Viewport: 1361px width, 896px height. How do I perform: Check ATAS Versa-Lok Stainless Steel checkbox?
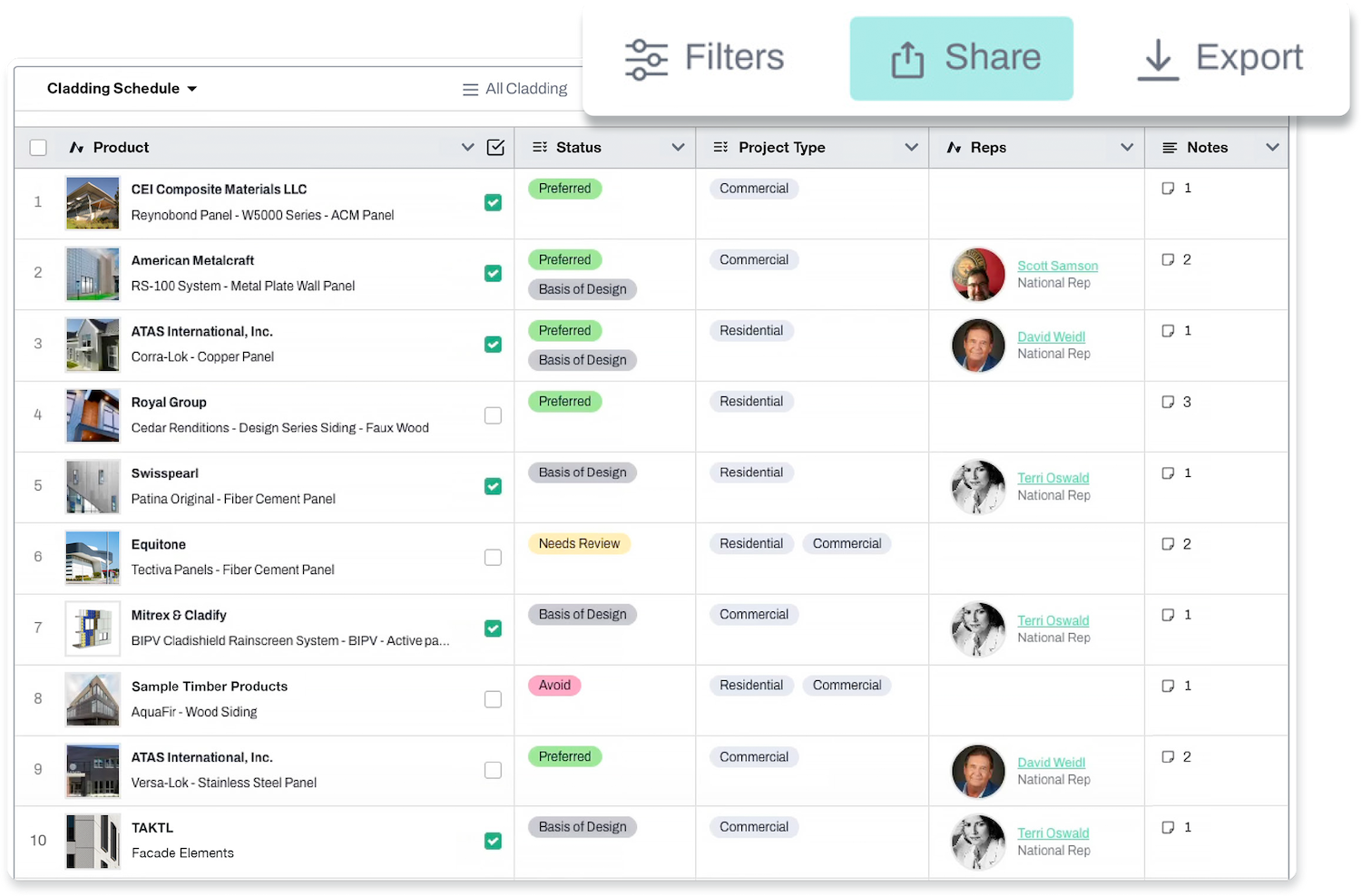[x=493, y=770]
